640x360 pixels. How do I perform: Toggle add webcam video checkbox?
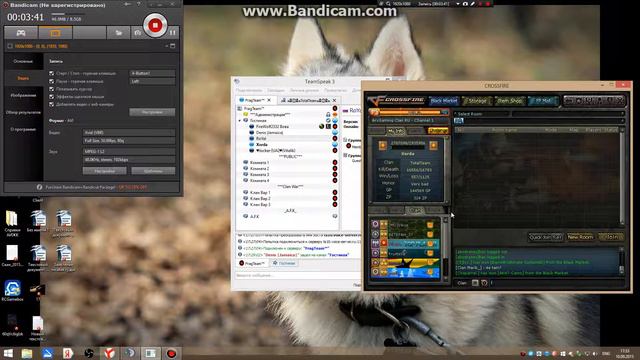pos(51,104)
